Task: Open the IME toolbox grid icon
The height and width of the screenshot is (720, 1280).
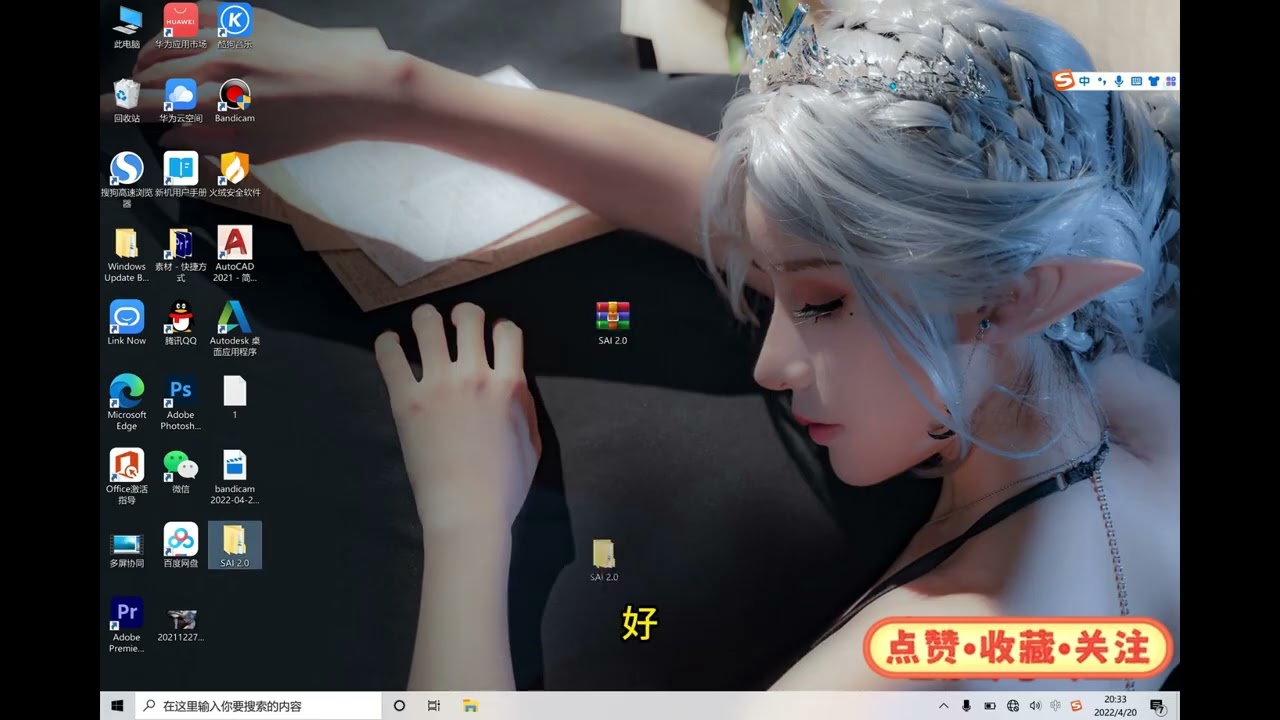Action: click(x=1171, y=81)
